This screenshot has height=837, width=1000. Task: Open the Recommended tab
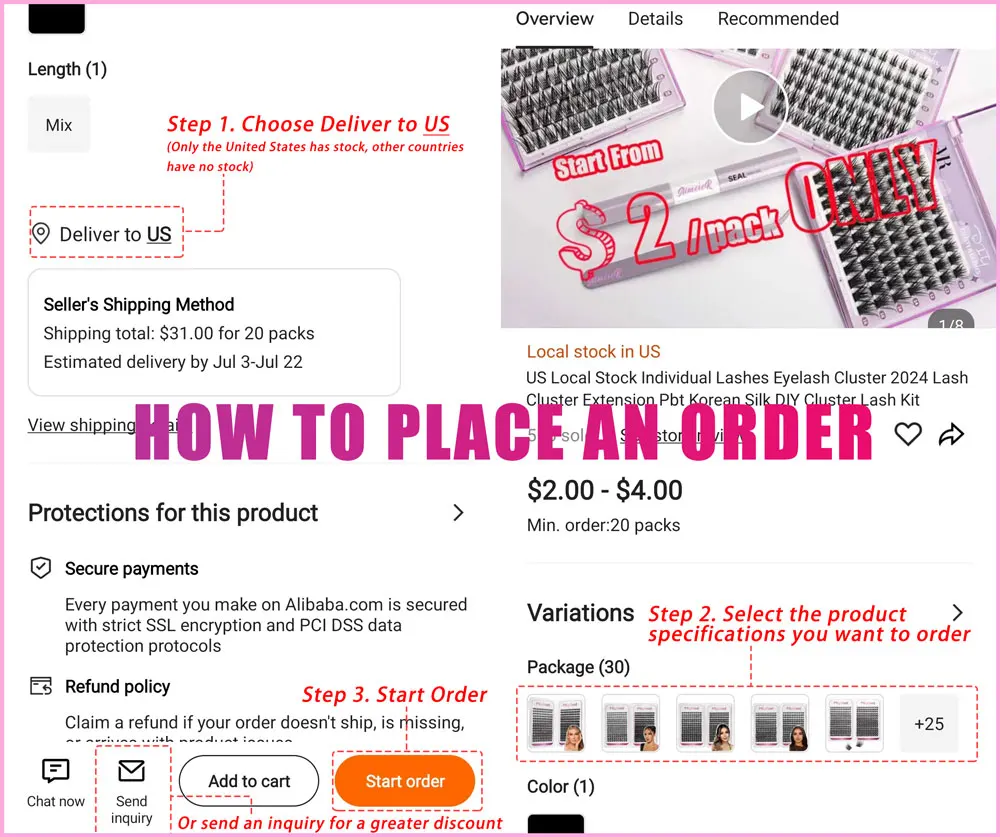pos(778,19)
